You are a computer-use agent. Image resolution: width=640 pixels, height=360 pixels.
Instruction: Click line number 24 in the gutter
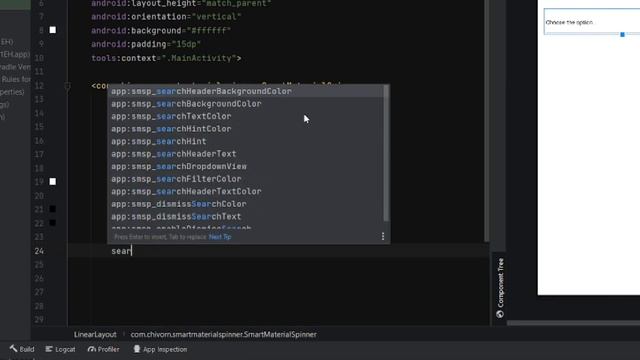(39, 251)
